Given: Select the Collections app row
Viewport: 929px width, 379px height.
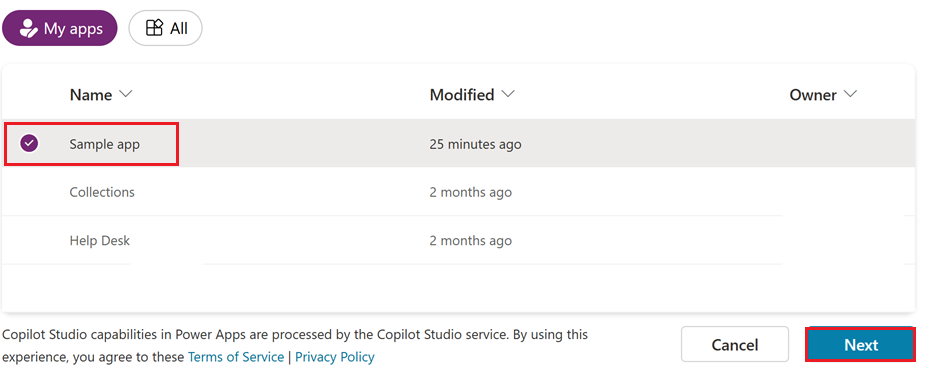Looking at the screenshot, I should (459, 192).
